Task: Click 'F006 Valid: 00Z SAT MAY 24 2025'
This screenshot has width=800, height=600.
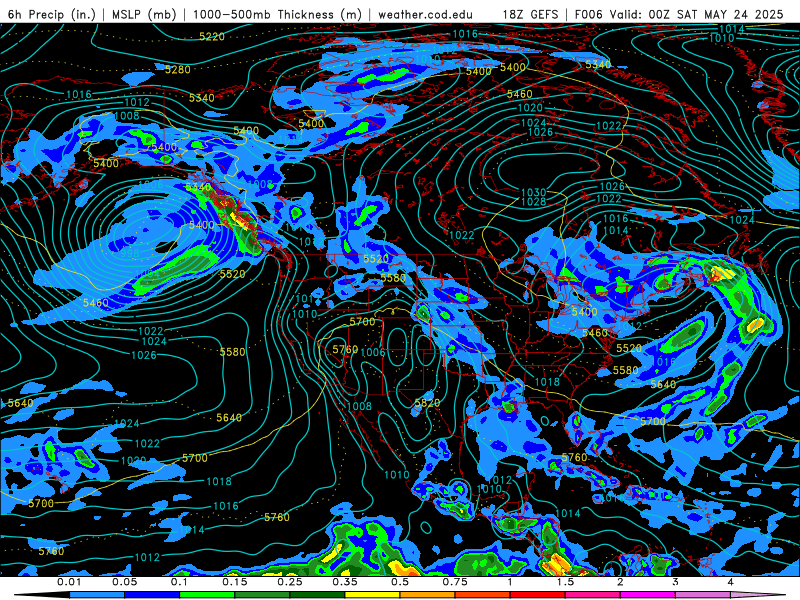Action: (x=679, y=14)
